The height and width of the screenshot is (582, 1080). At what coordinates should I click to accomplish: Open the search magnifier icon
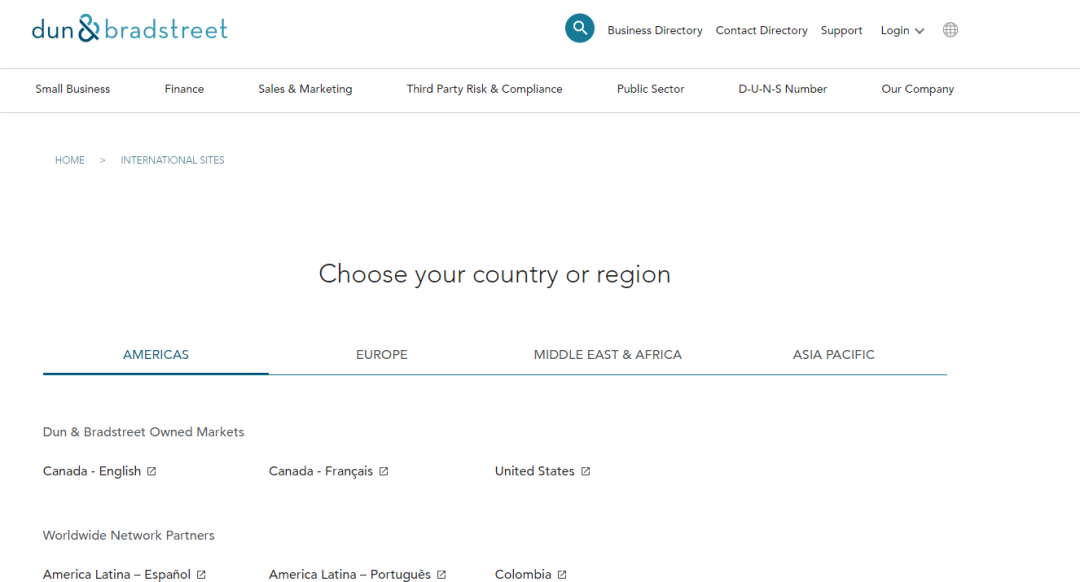[x=579, y=29]
